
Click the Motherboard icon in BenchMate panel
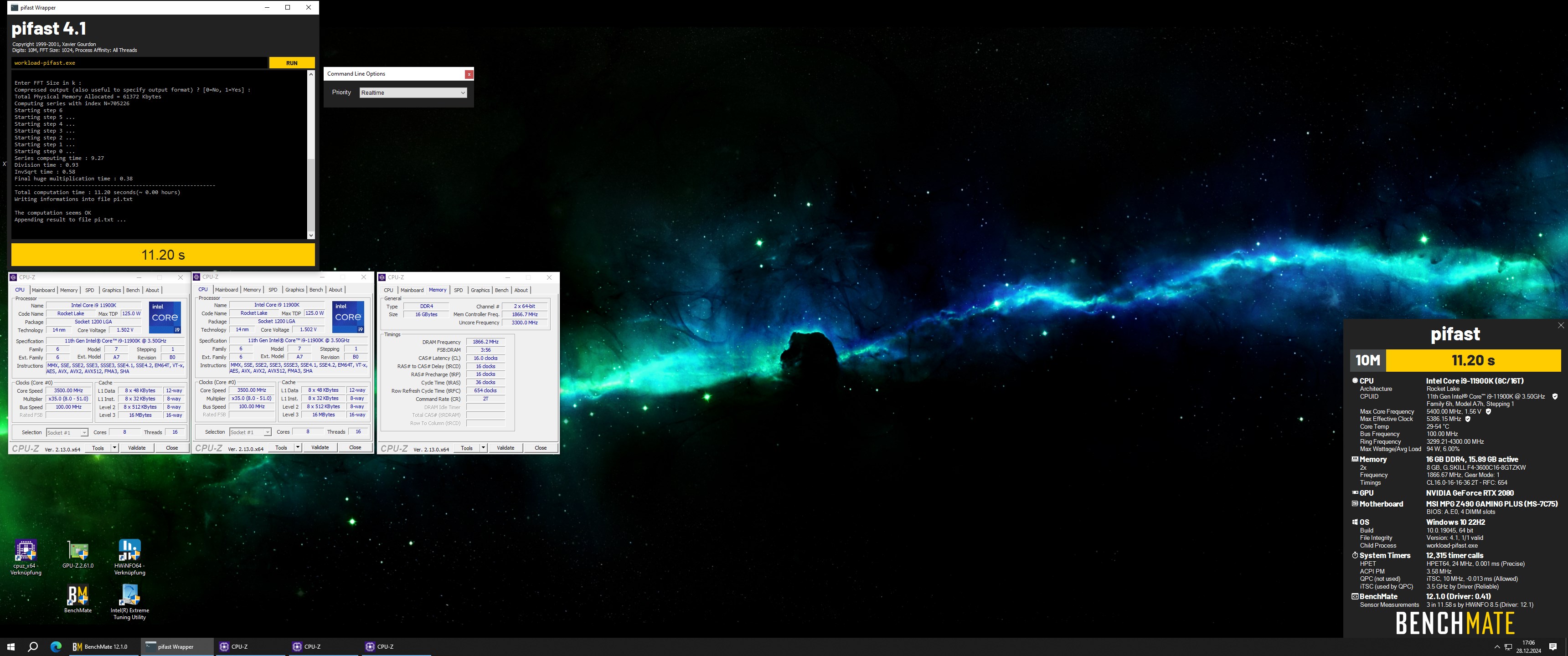pyautogui.click(x=1355, y=504)
